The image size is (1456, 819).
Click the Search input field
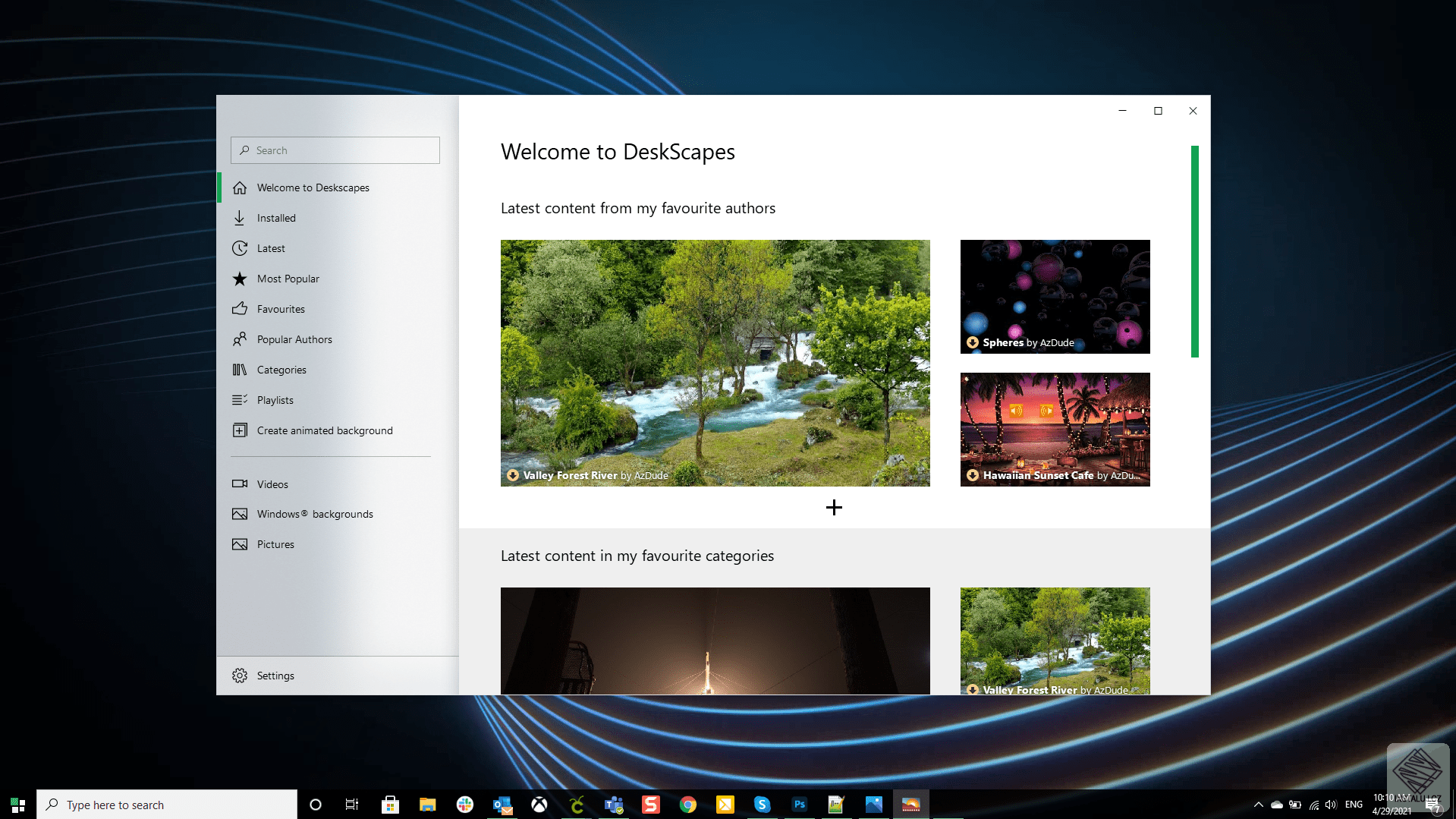(335, 150)
